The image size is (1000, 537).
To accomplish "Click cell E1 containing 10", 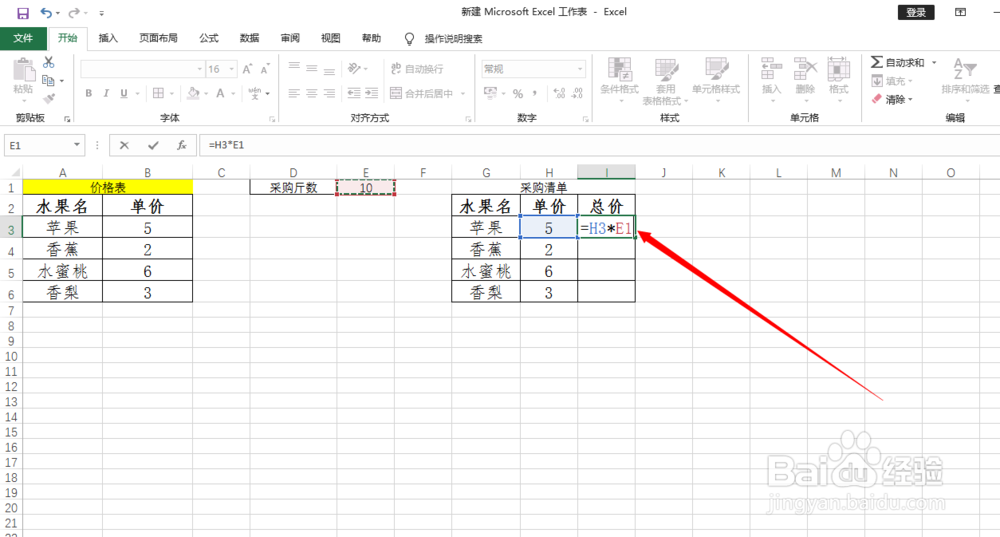I will tap(365, 188).
